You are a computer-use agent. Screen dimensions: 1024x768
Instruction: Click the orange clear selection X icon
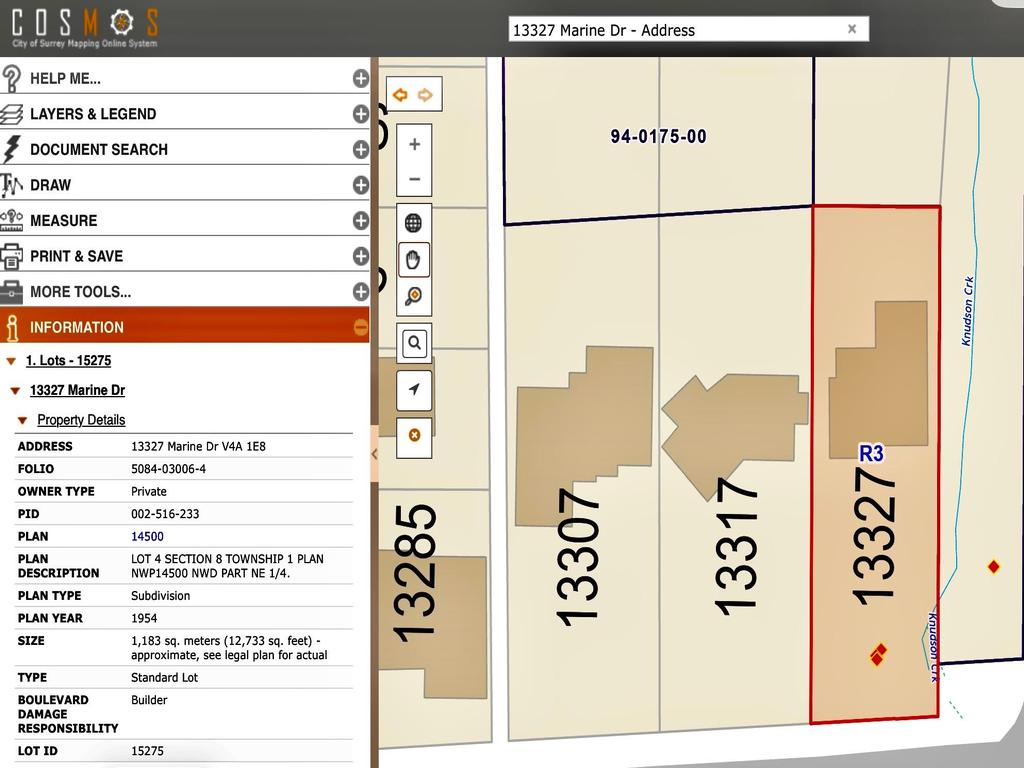[x=414, y=436]
